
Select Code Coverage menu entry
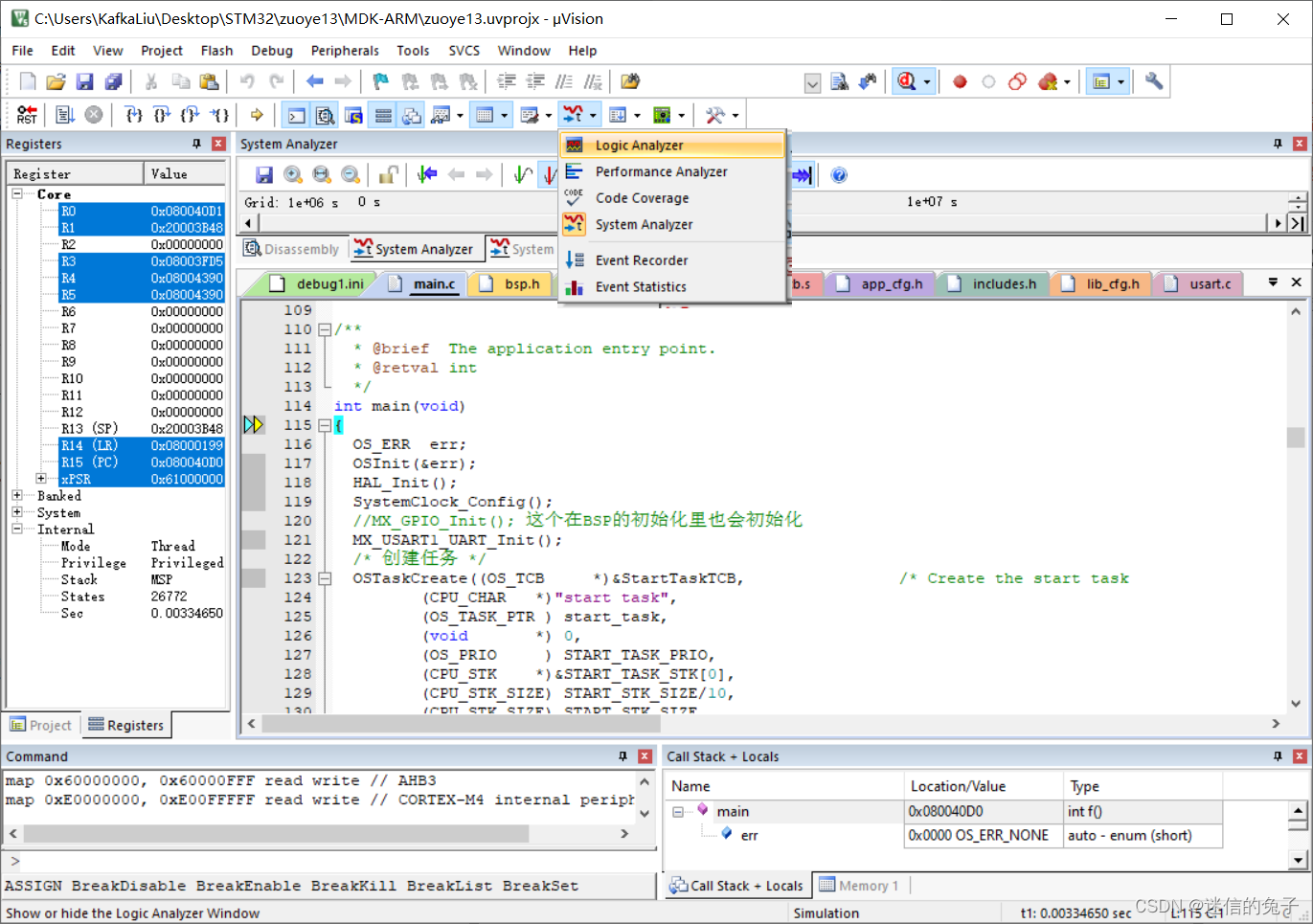672,198
